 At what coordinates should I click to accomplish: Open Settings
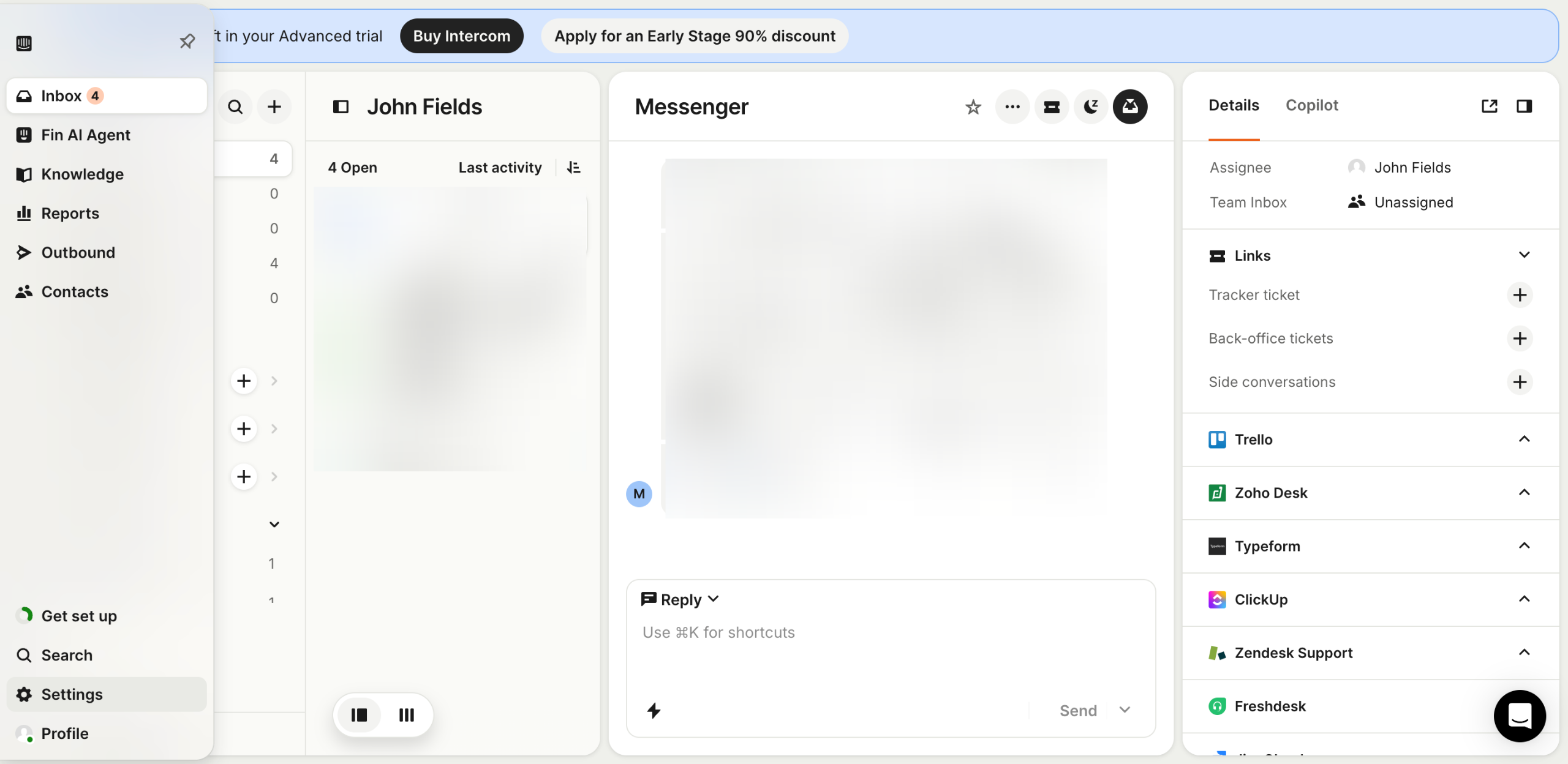107,694
